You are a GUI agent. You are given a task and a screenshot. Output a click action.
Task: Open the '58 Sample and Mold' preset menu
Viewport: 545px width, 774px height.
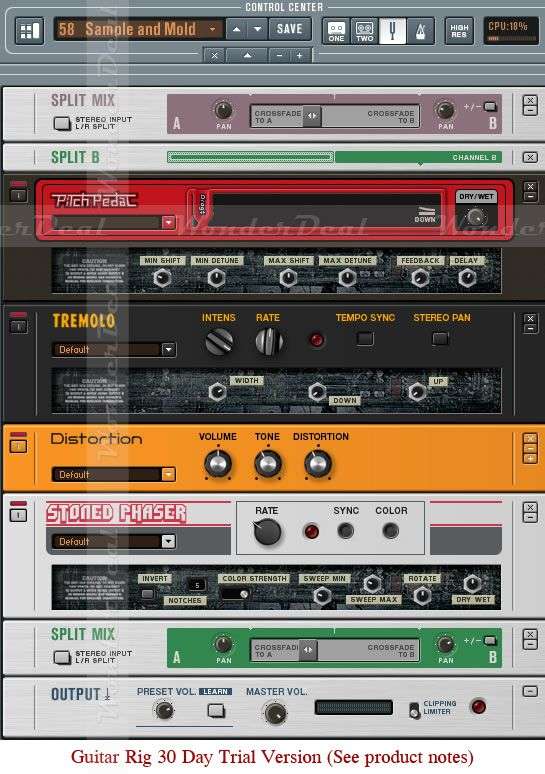pyautogui.click(x=139, y=29)
